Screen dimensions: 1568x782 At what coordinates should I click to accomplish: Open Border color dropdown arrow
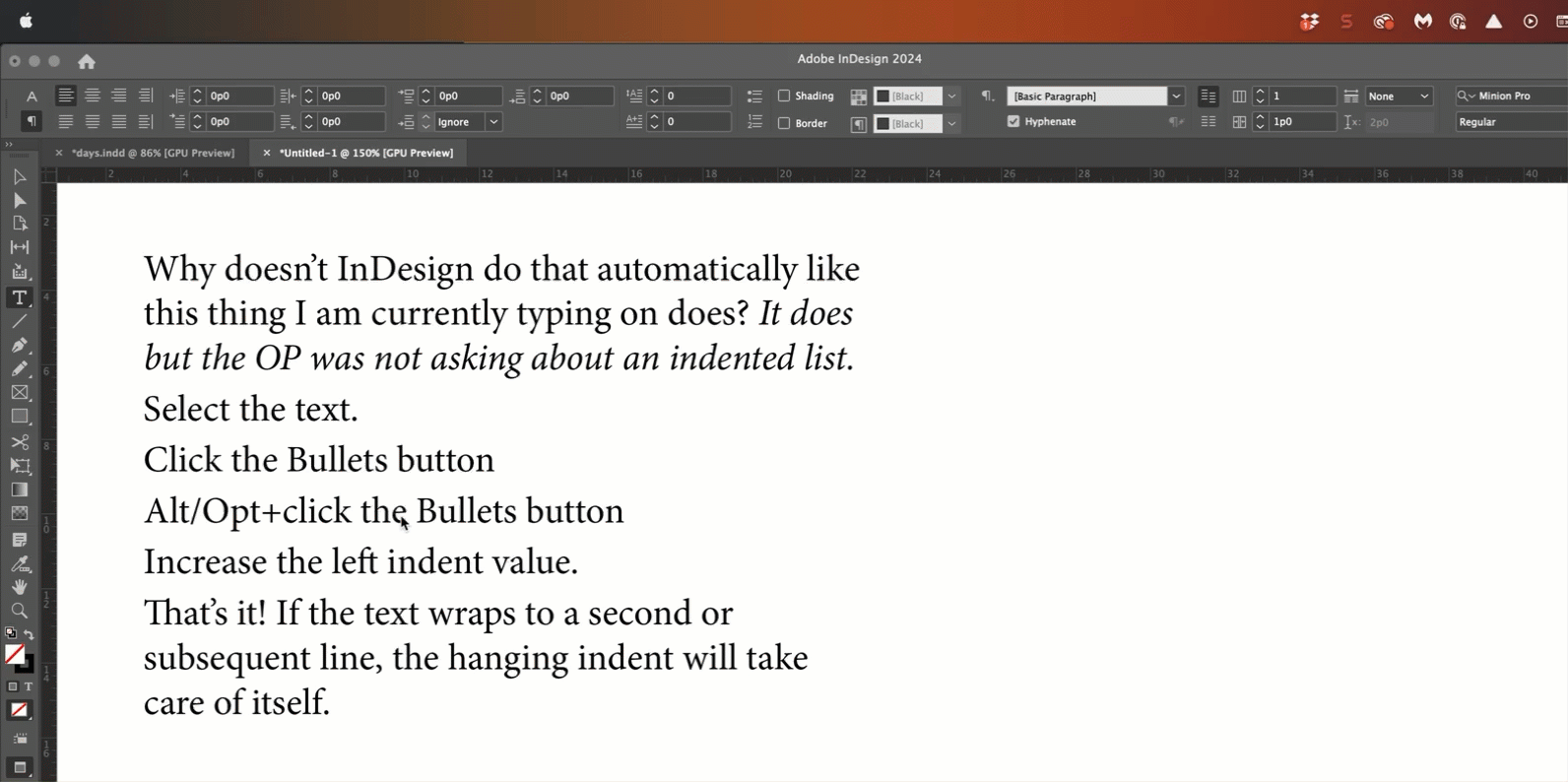(951, 124)
